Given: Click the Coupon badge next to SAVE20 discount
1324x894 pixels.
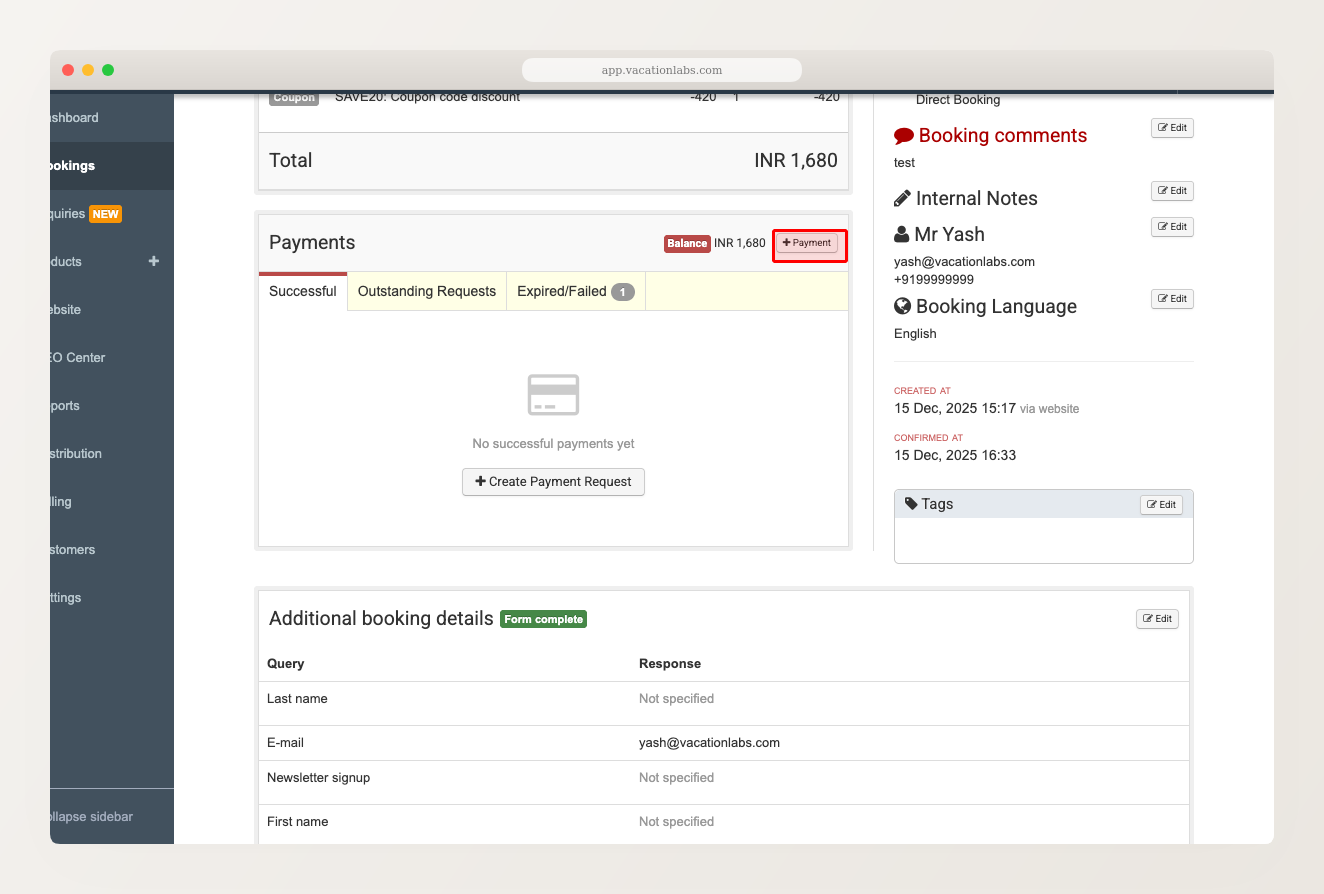Looking at the screenshot, I should 293,97.
